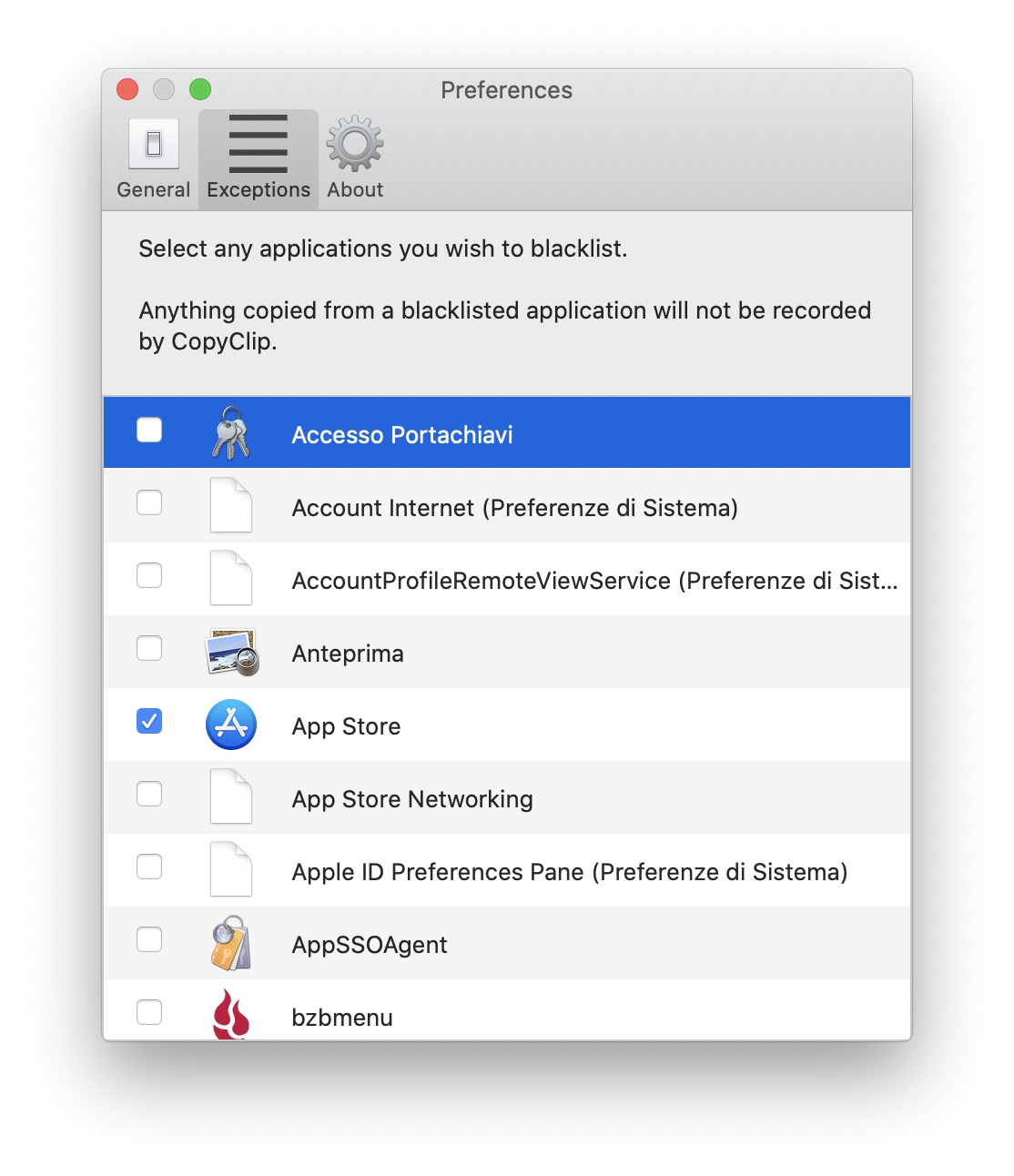Select the 'App Store' row text

point(347,727)
